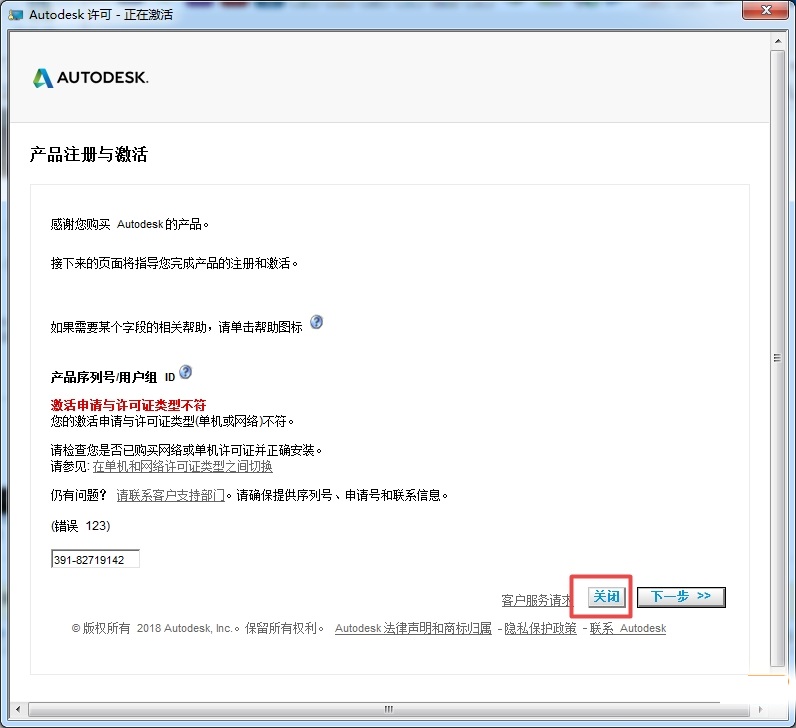Click the 产品注册与激活 page heading
This screenshot has width=796, height=728.
[89, 154]
